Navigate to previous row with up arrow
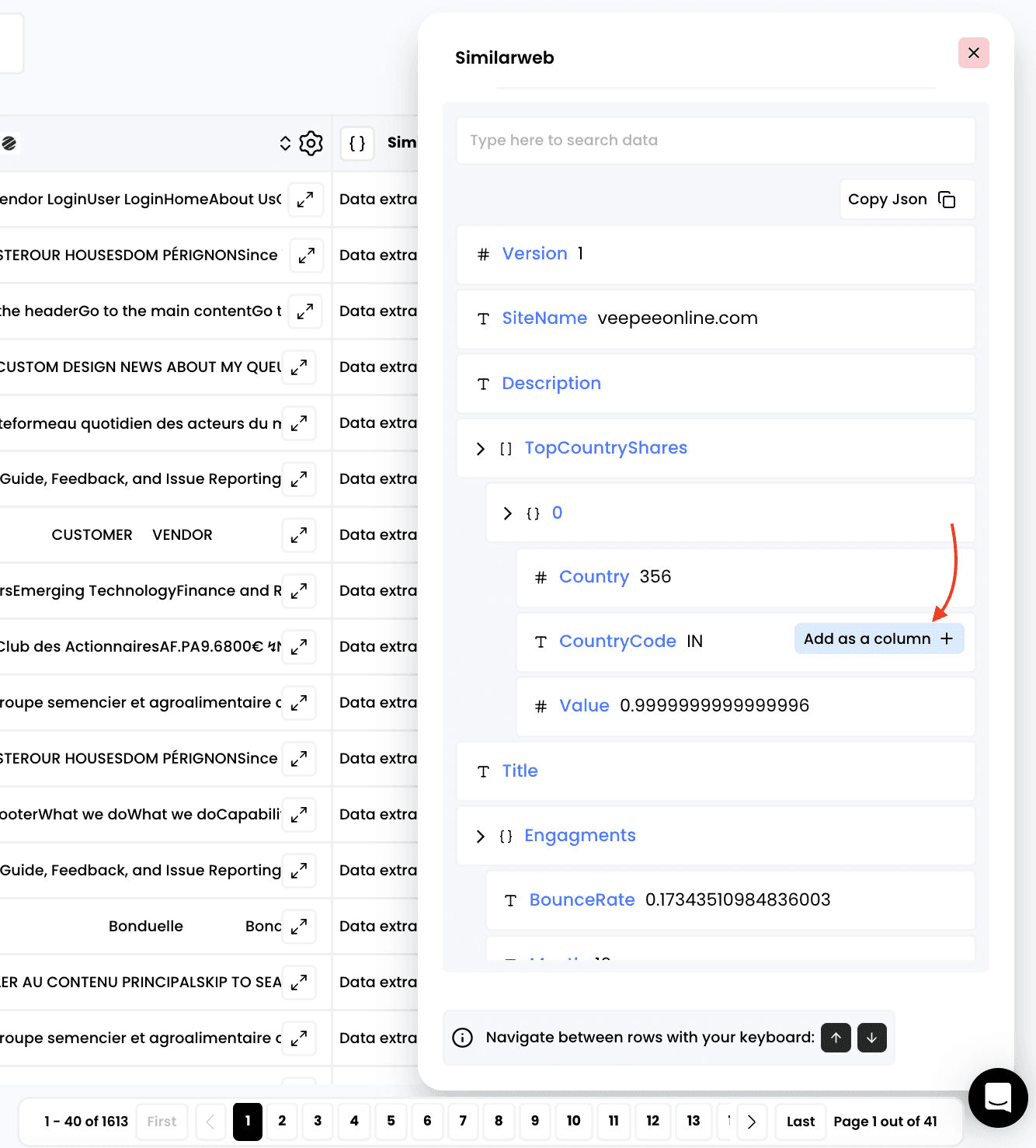 click(836, 1038)
